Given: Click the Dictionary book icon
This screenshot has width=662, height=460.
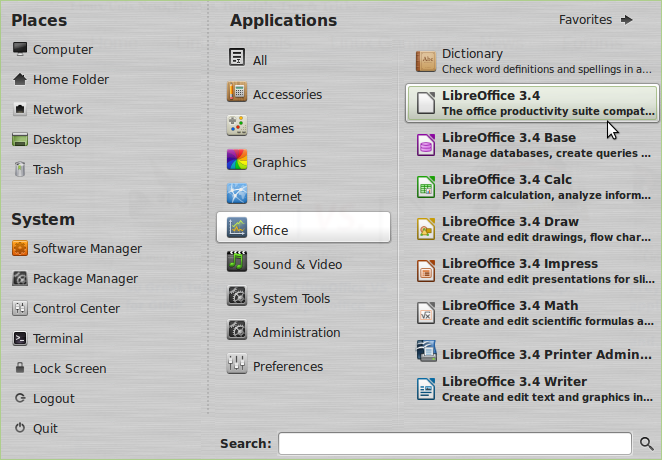Looking at the screenshot, I should coord(426,61).
